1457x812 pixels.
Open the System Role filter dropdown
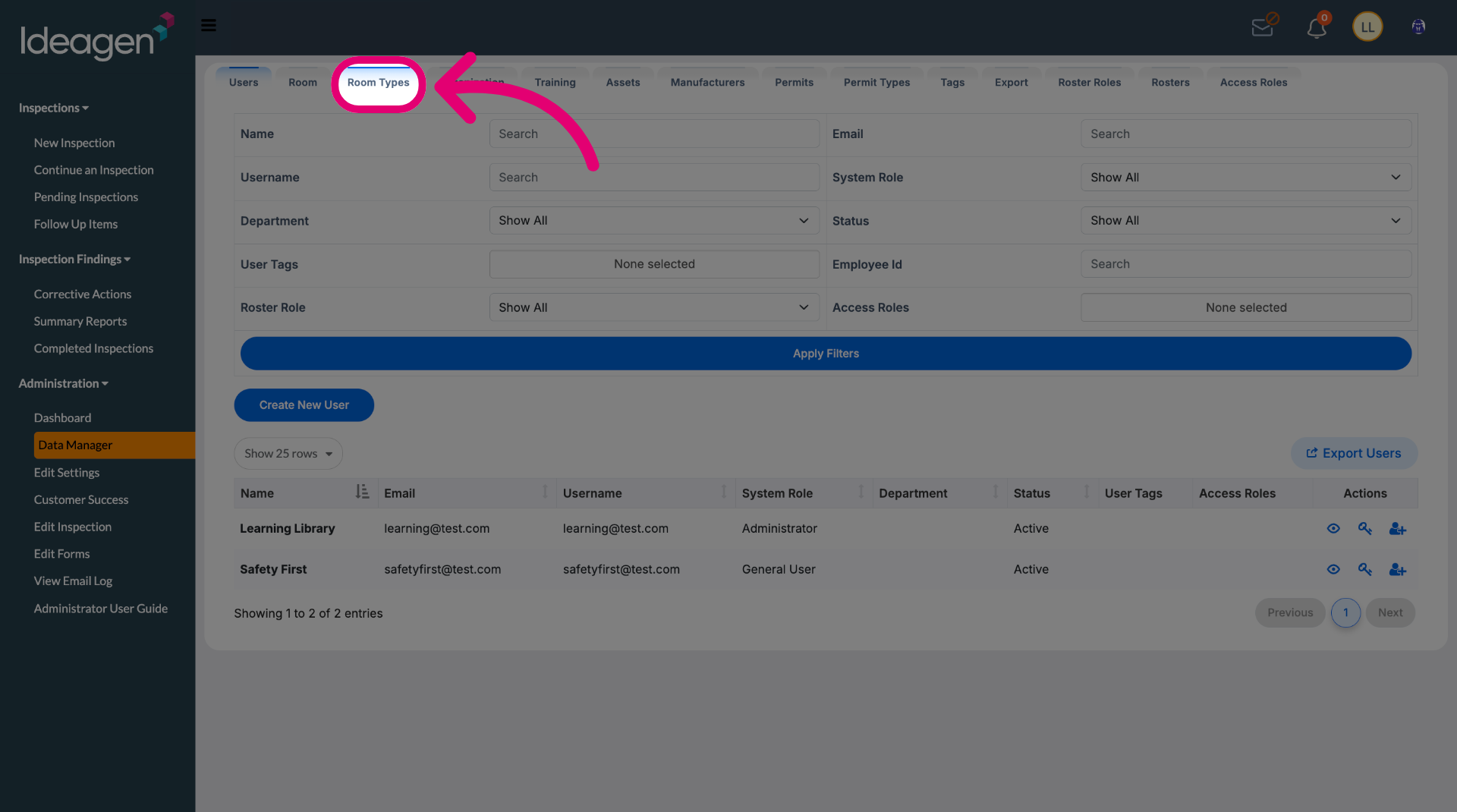click(1246, 177)
